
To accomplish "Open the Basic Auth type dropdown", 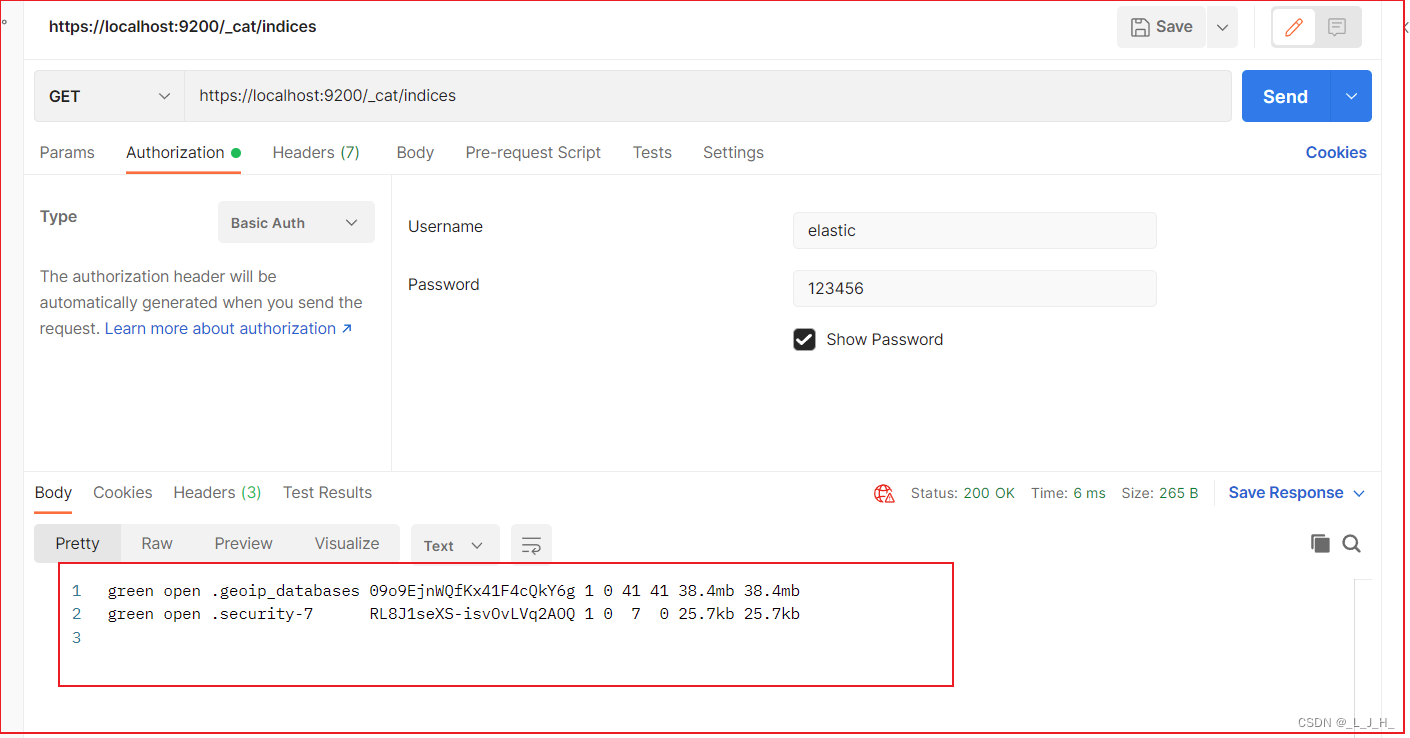I will click(296, 222).
